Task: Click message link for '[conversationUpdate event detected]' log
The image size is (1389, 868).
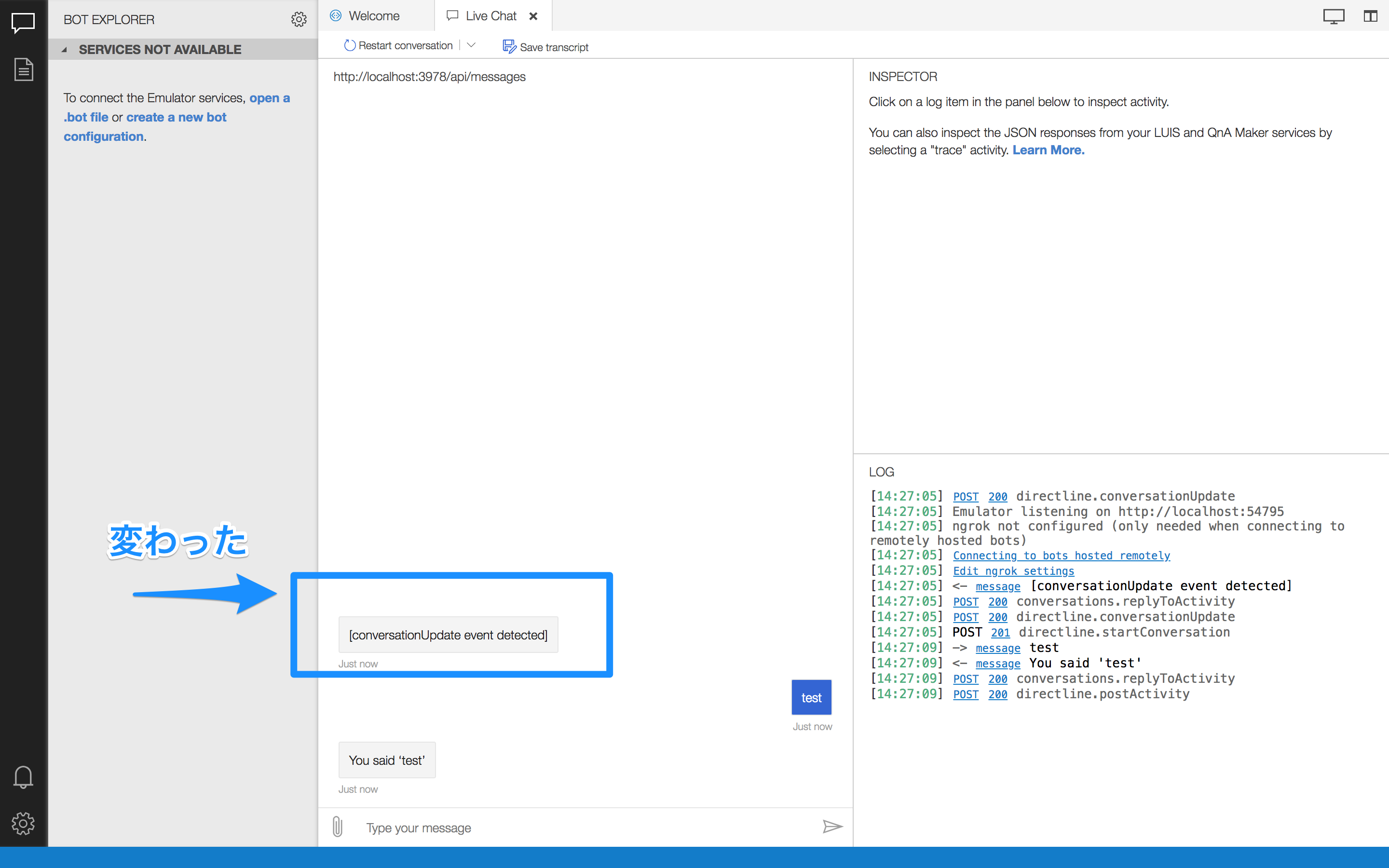Action: click(x=997, y=586)
